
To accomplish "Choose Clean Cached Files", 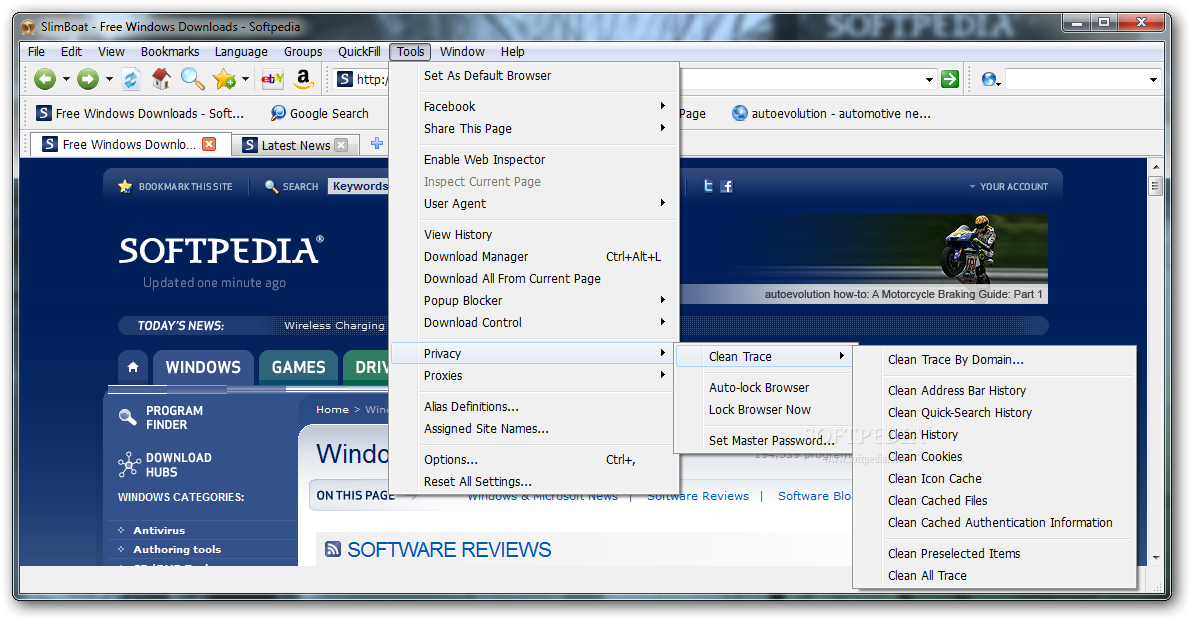I will click(994, 501).
